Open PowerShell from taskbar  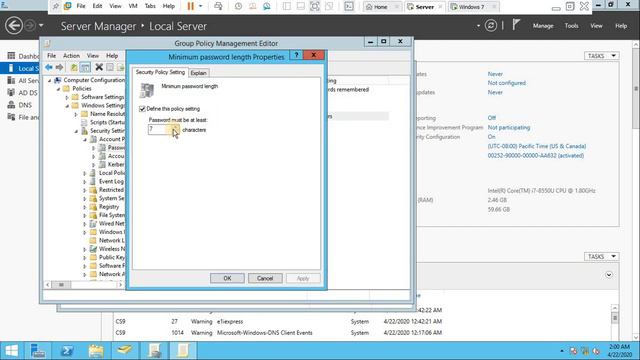pos(67,351)
